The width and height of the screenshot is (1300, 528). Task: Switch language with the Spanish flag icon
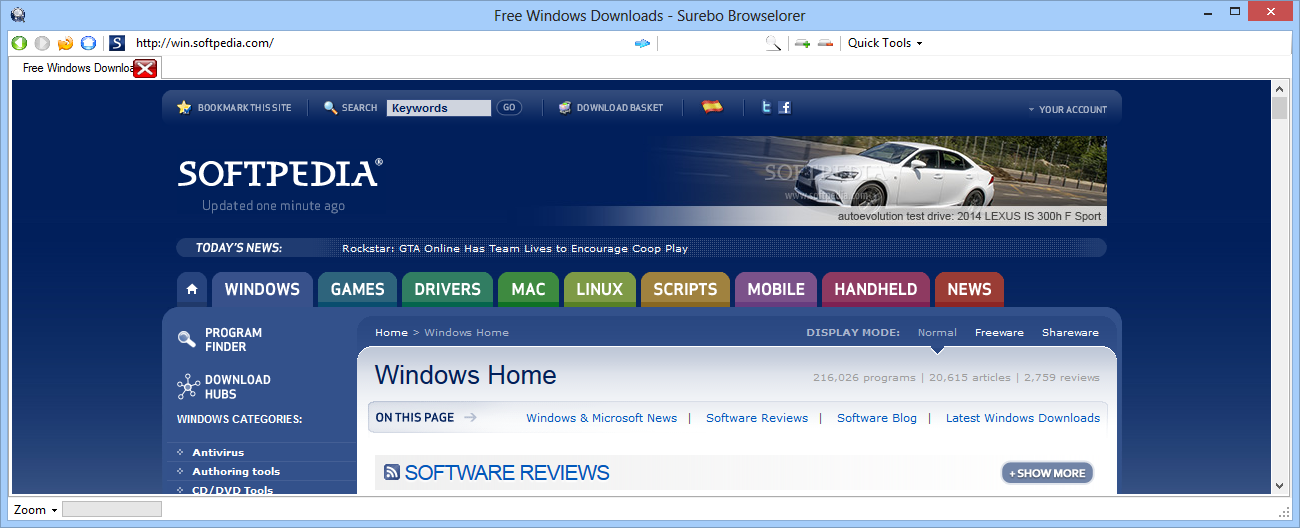(712, 106)
